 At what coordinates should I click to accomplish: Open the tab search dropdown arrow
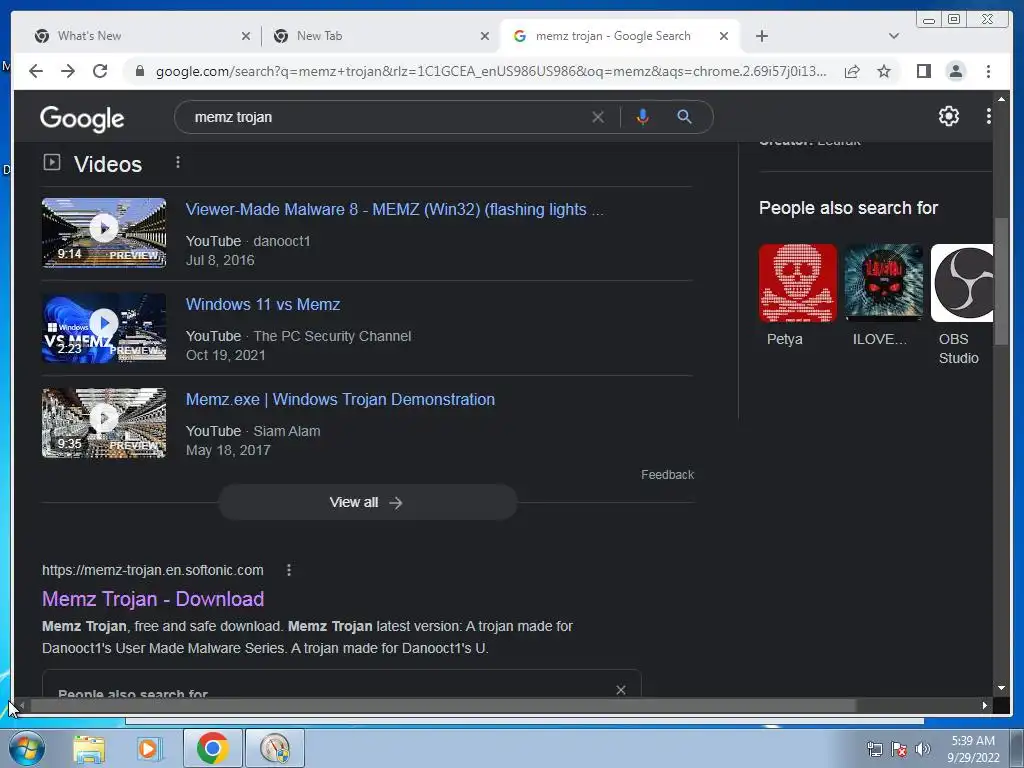click(x=893, y=36)
